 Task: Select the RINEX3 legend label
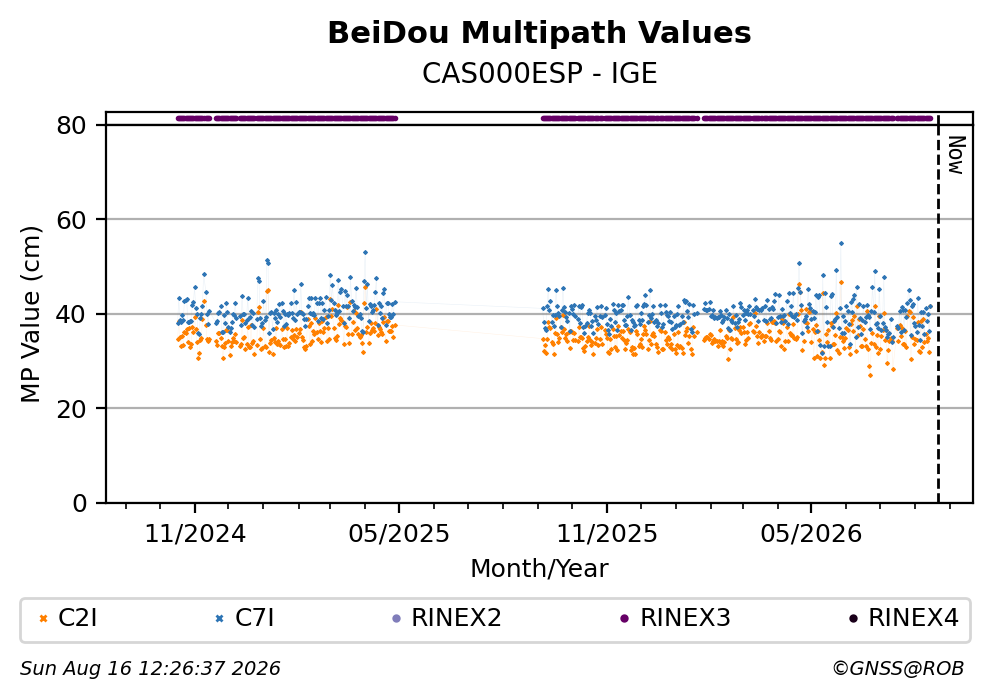(x=685, y=618)
